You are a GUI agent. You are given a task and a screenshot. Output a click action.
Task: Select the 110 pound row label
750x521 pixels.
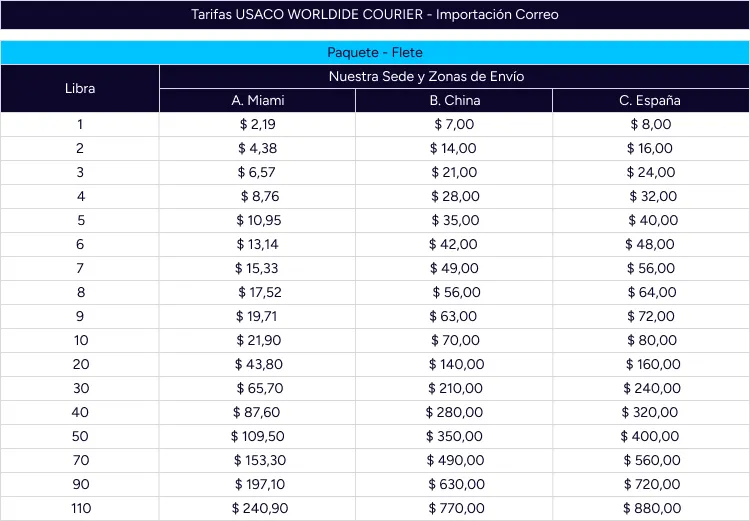pos(80,508)
